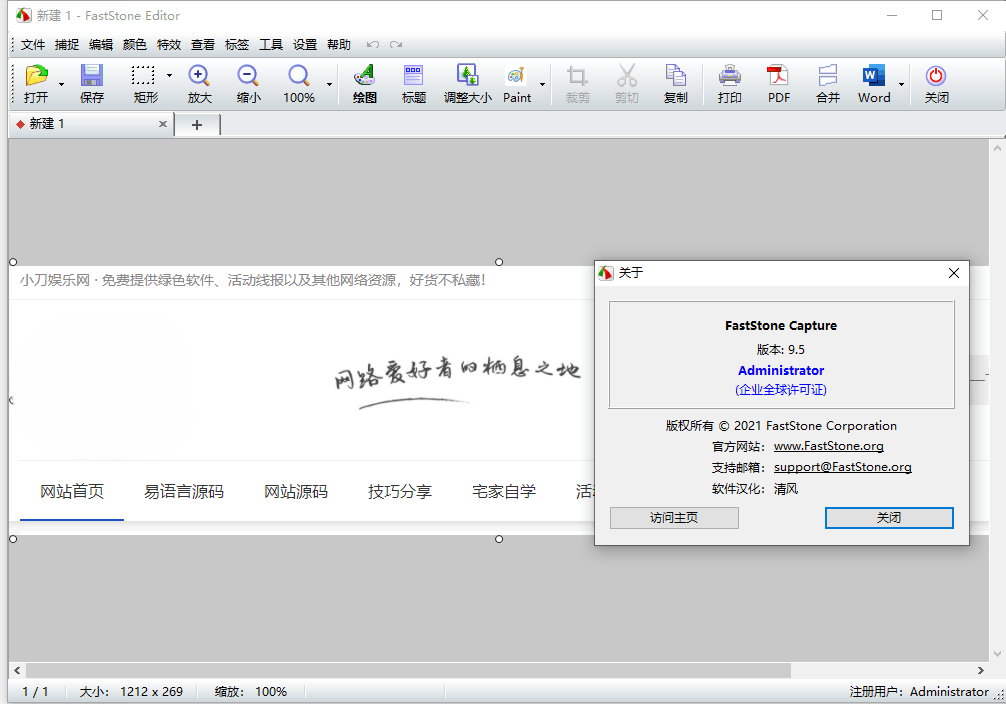1006x704 pixels.
Task: Expand the 100% zoom dropdown arrow
Action: [329, 84]
